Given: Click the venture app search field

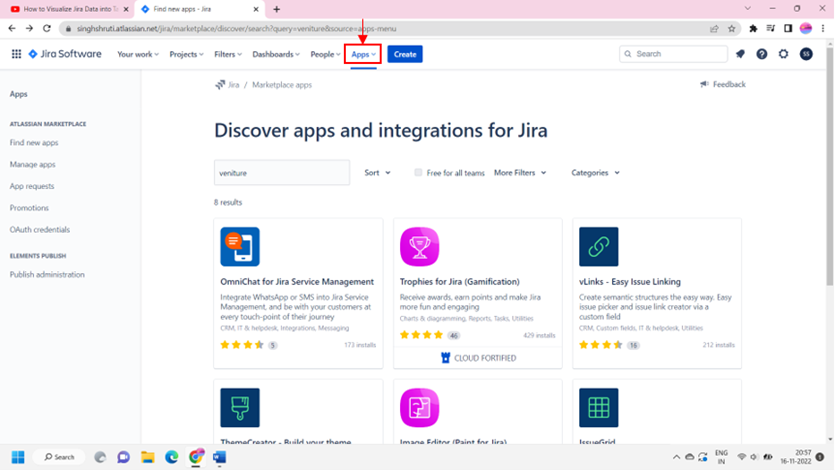Looking at the screenshot, I should click(x=282, y=172).
